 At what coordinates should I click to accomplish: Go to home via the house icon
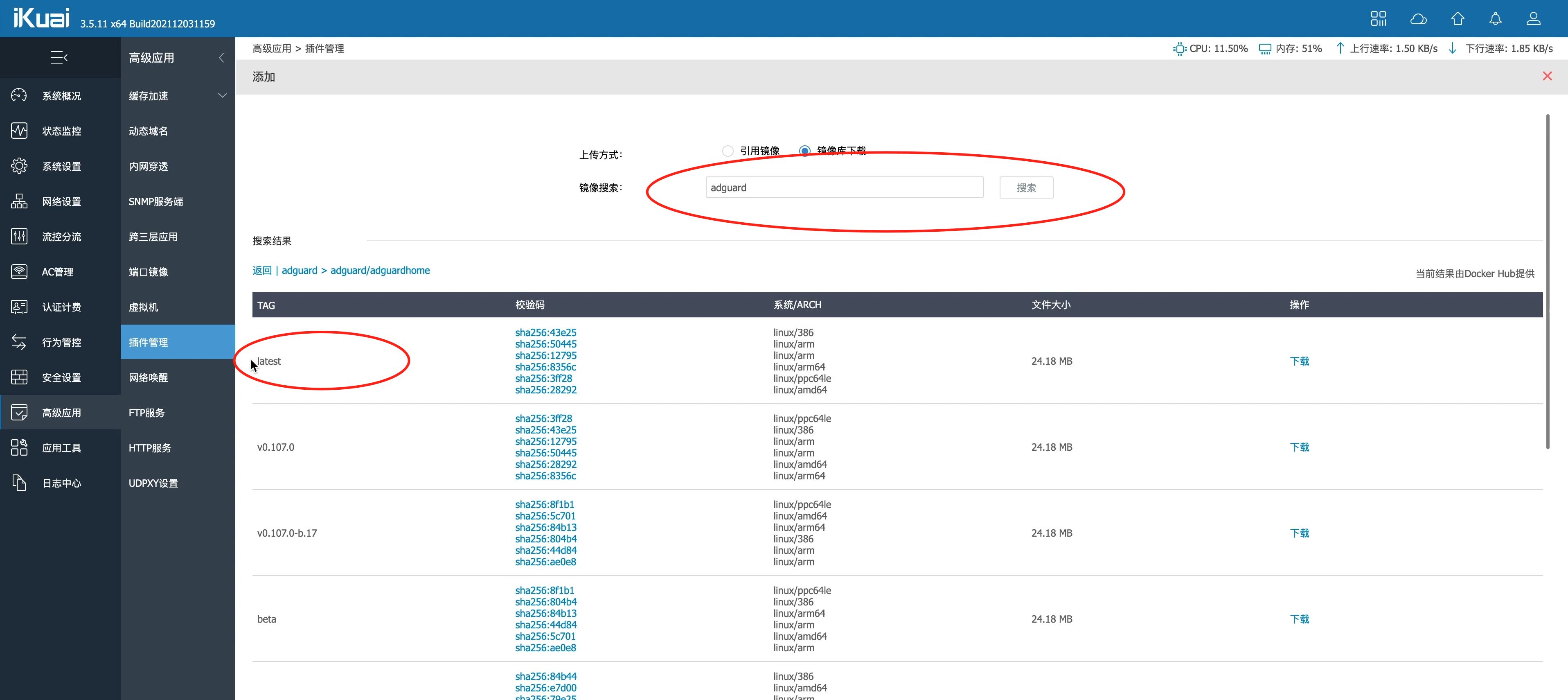[x=1457, y=19]
